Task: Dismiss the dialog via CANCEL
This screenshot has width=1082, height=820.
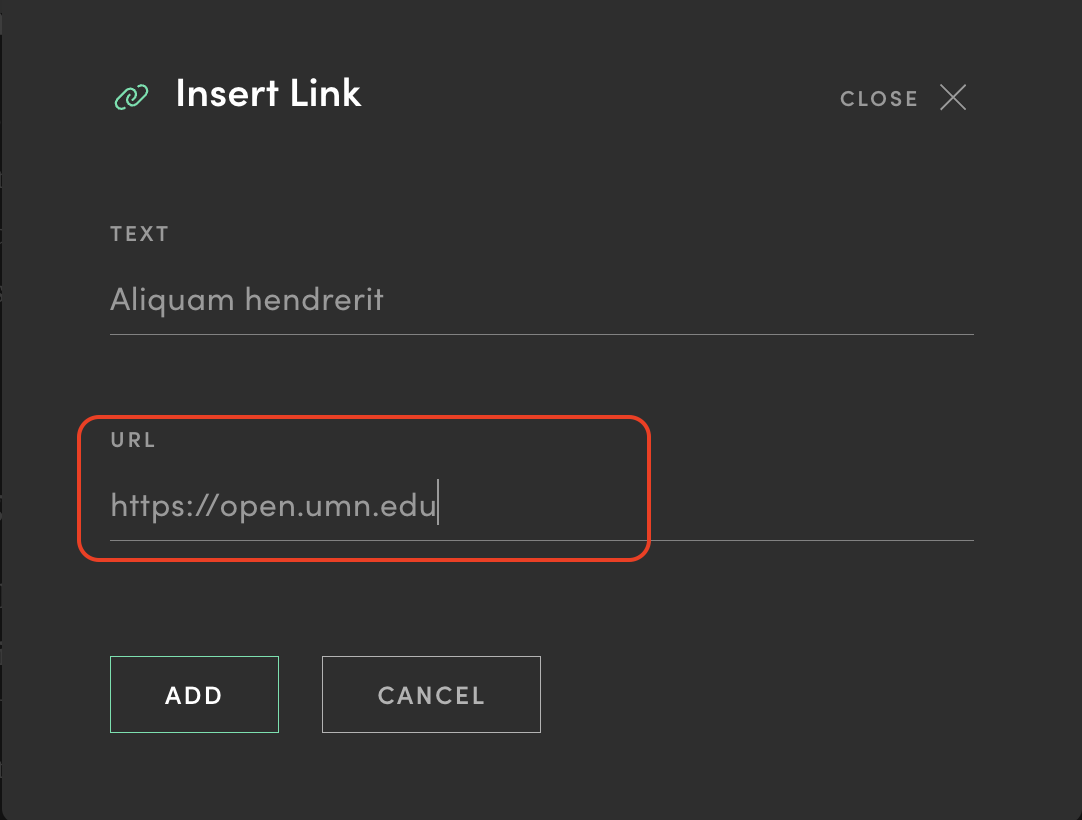Action: [x=430, y=694]
